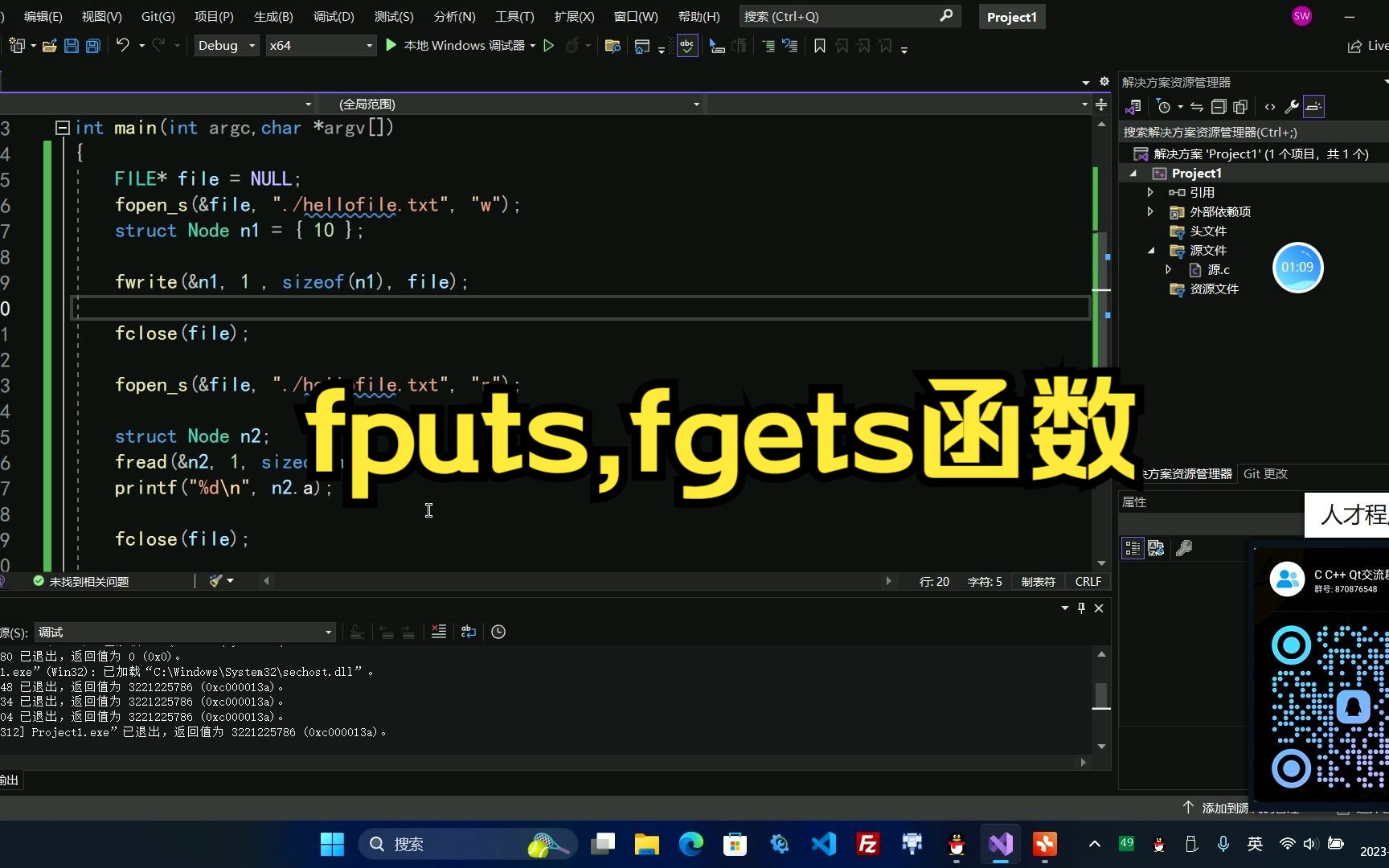Start debugging with the green play button
Screen dimensions: 1389x868
(391, 45)
